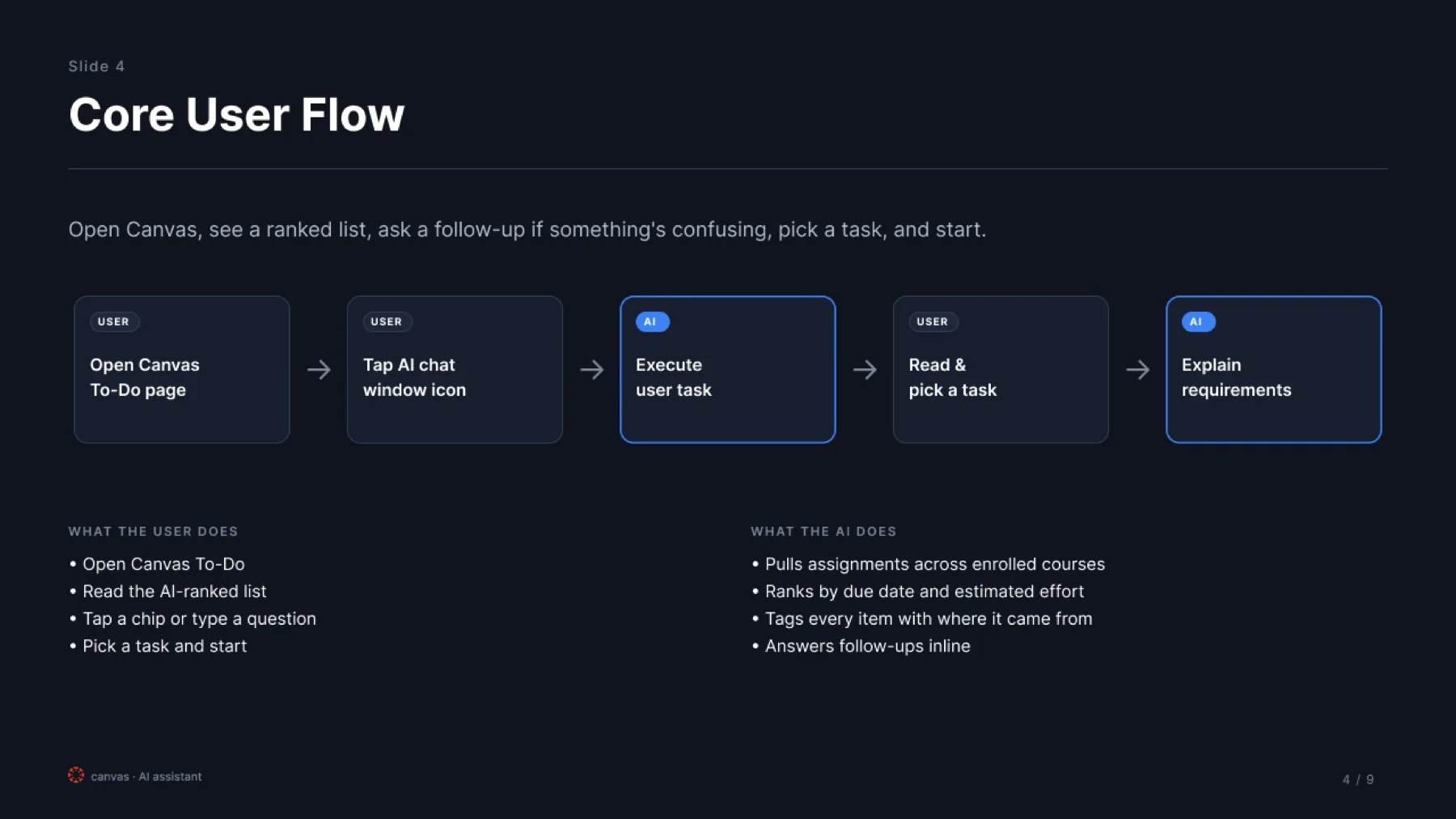Click the AI badge on Execute user task
Screen dimensions: 1456x819
(652, 322)
